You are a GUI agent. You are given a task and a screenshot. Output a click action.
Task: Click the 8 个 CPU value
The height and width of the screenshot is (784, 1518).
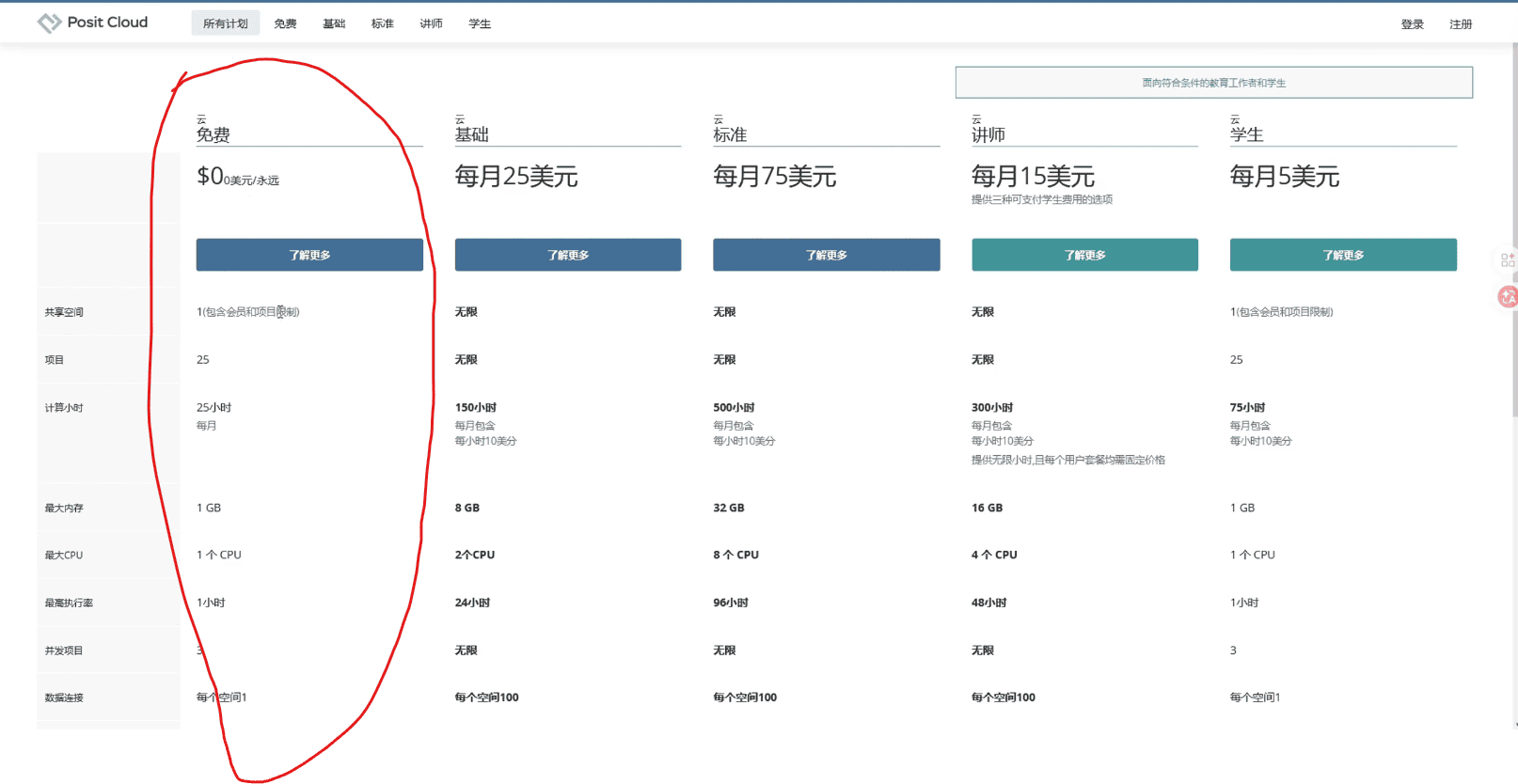[x=736, y=555]
